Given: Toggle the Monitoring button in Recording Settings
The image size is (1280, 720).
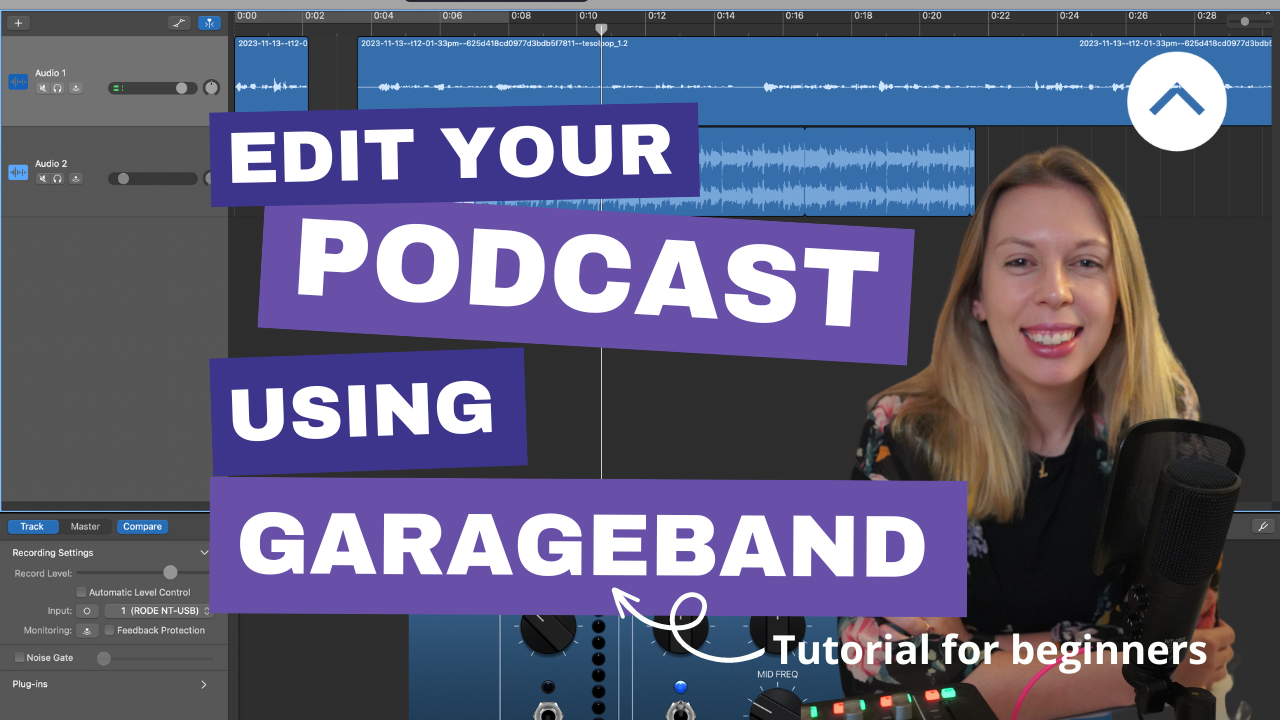Looking at the screenshot, I should point(87,630).
